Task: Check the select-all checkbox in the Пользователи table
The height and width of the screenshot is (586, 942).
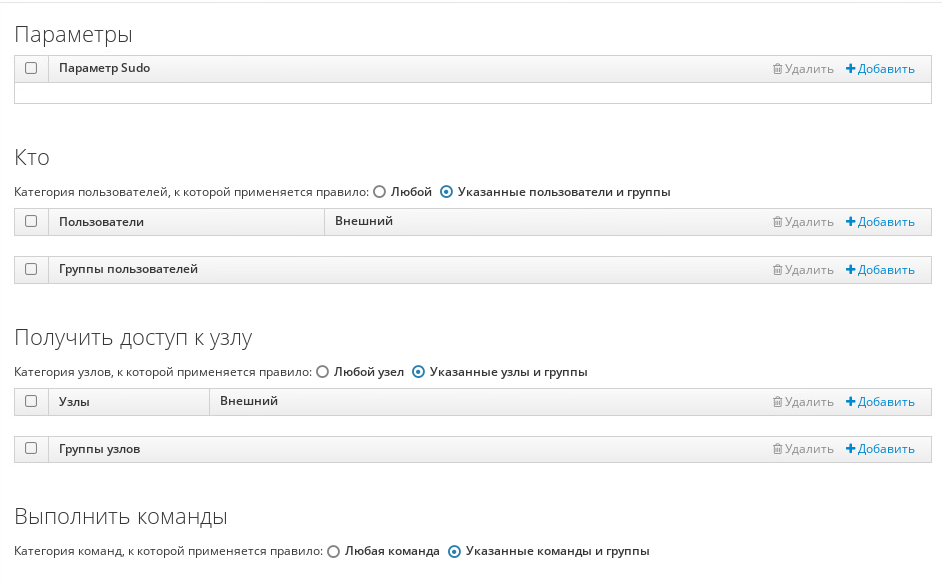Action: tap(30, 221)
